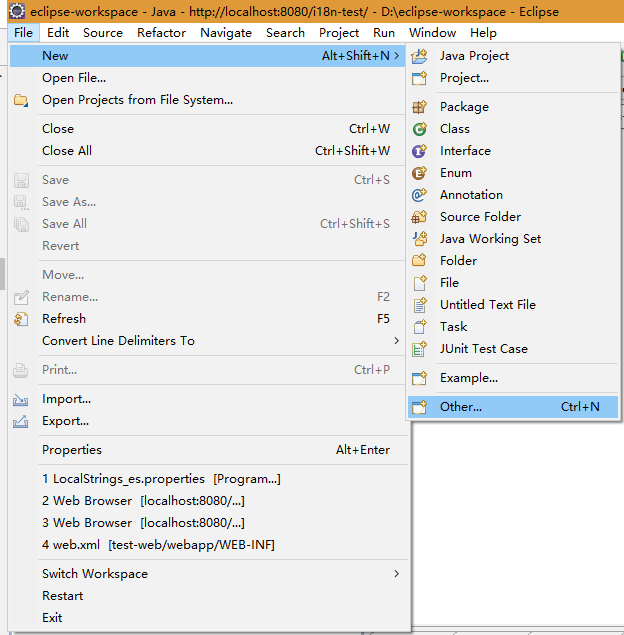Open the Refactor menu
The width and height of the screenshot is (624, 635).
[161, 32]
